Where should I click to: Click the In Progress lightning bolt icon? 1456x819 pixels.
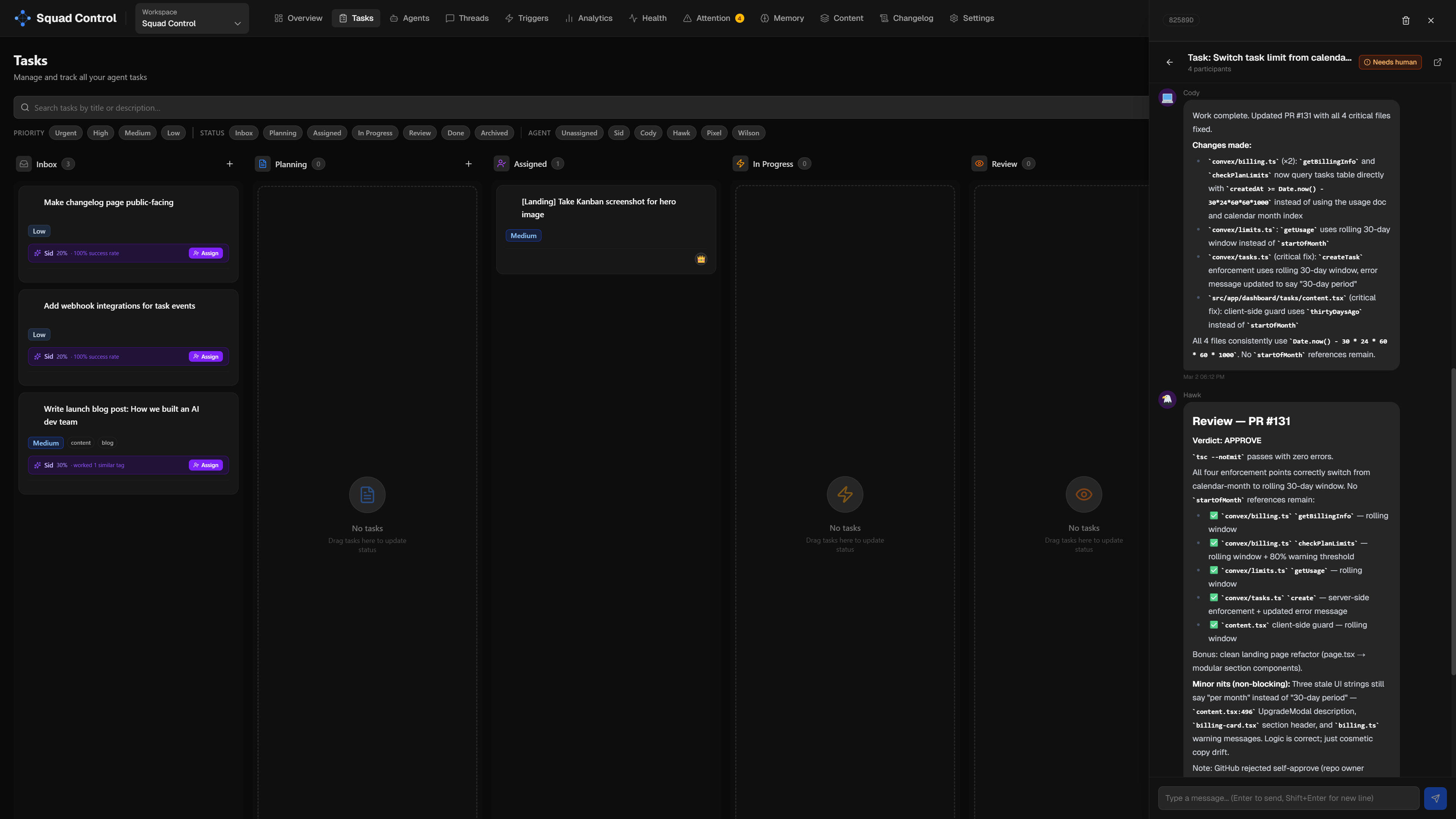741,163
